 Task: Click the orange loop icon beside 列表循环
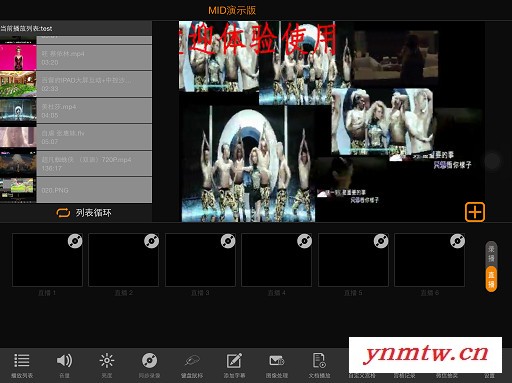coord(63,213)
